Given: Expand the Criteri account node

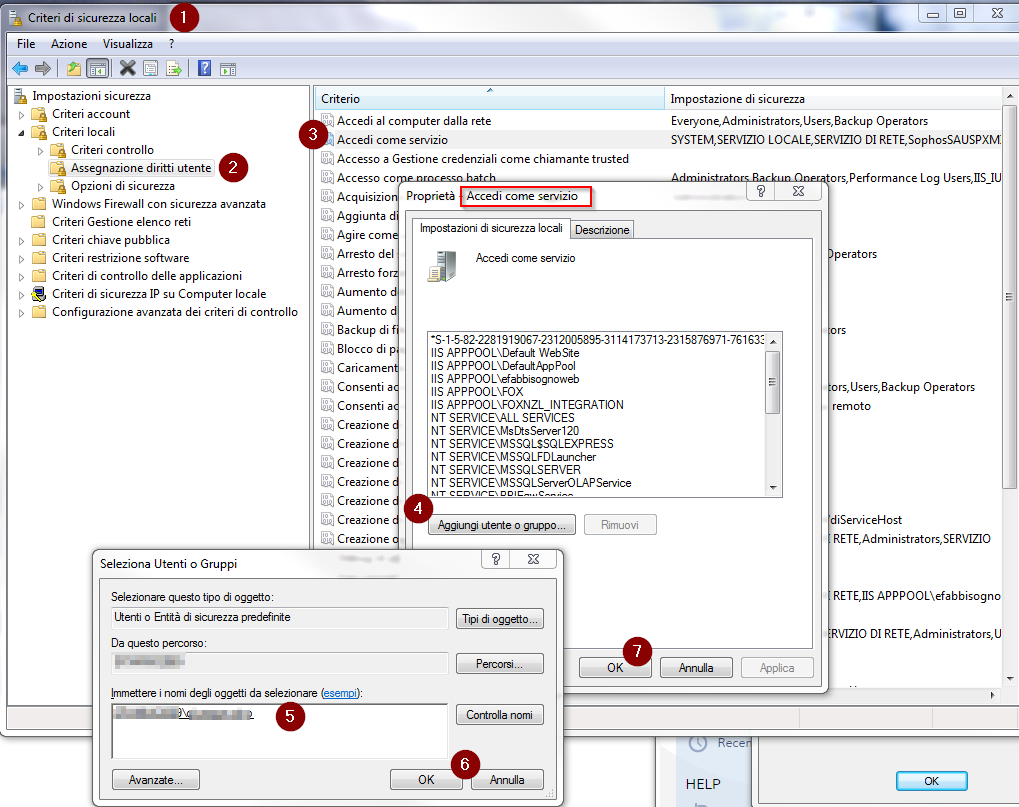Looking at the screenshot, I should tap(21, 113).
